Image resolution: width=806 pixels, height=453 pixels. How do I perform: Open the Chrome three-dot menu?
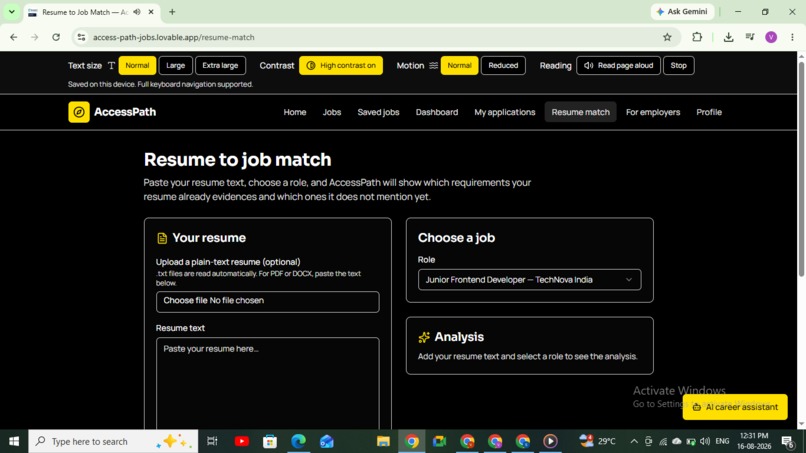pos(792,37)
